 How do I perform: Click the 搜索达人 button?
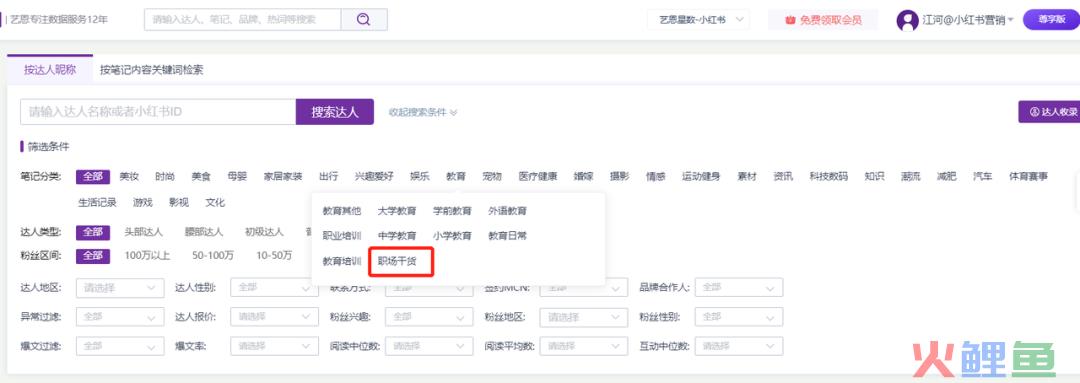point(335,112)
